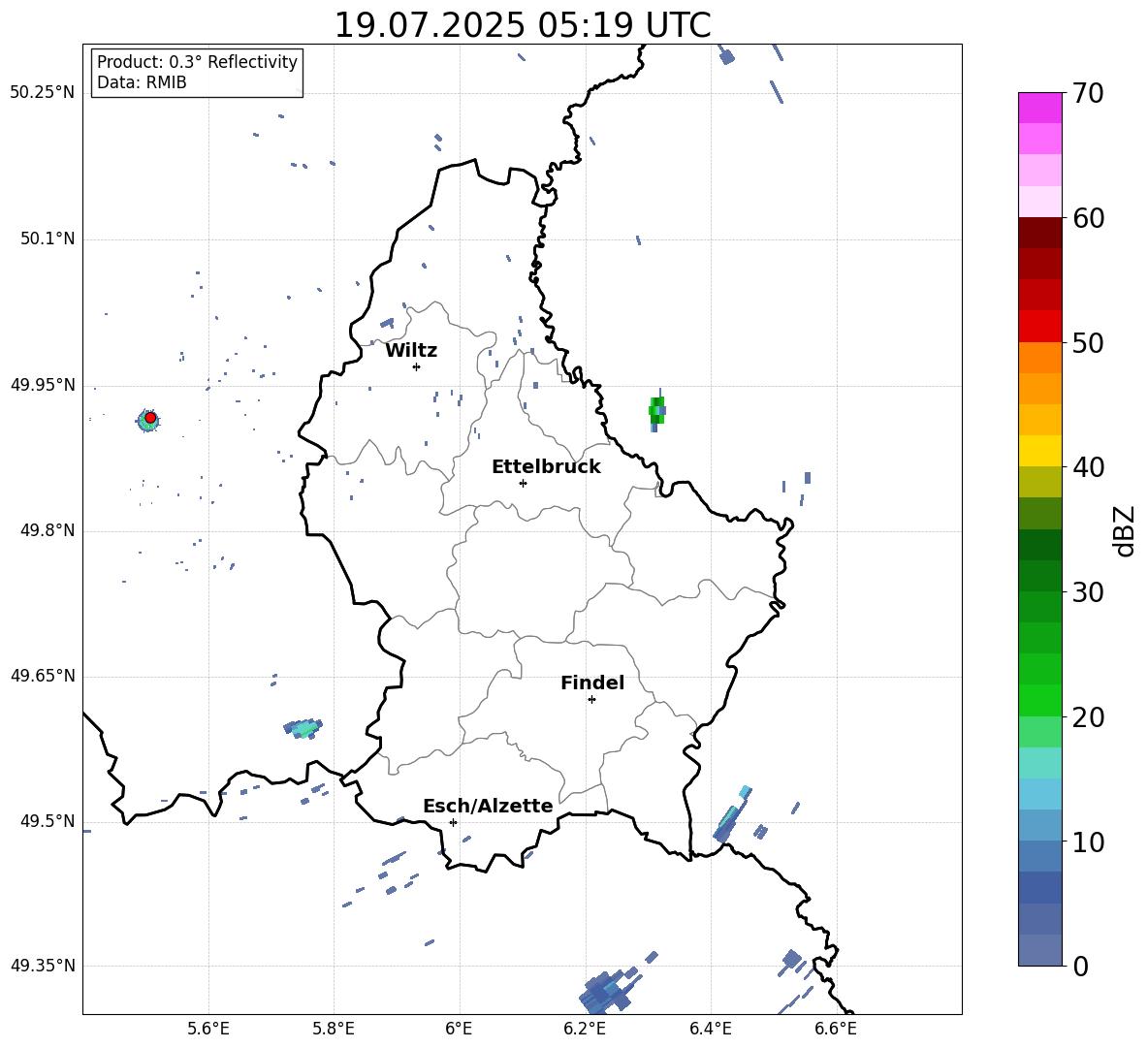Click the teal echo near 5.8°E 49.6°N
The height and width of the screenshot is (1048, 1148).
(303, 728)
